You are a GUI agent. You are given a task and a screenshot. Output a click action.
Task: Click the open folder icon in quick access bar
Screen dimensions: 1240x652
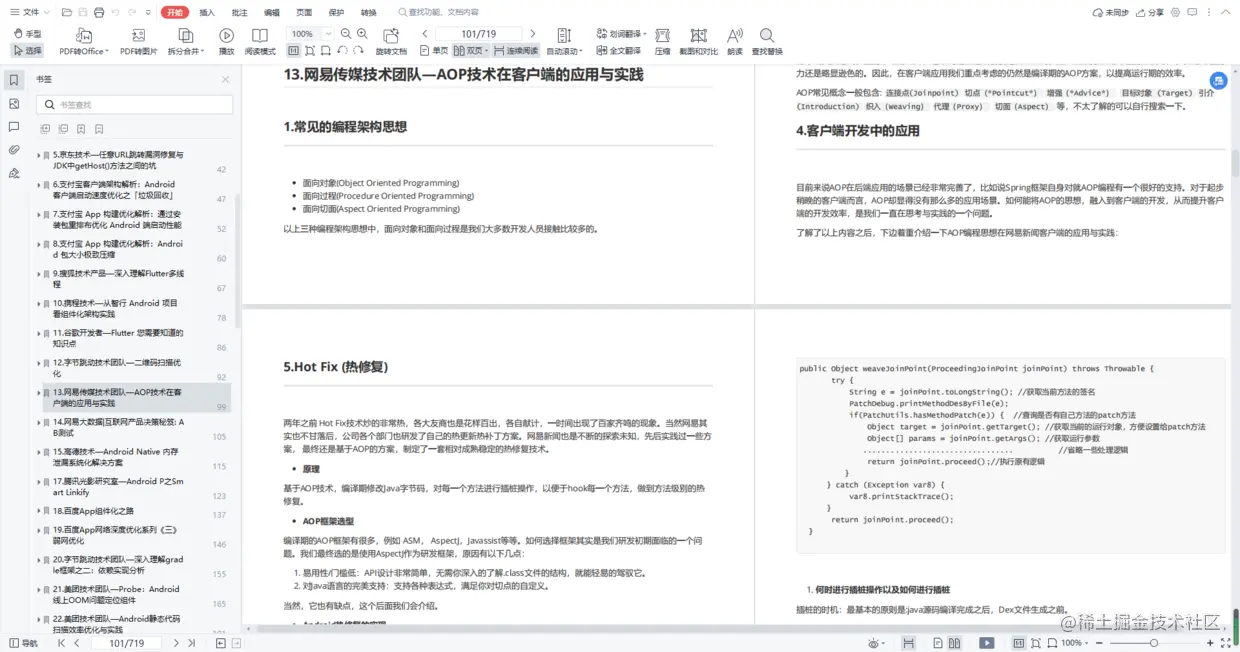(66, 12)
